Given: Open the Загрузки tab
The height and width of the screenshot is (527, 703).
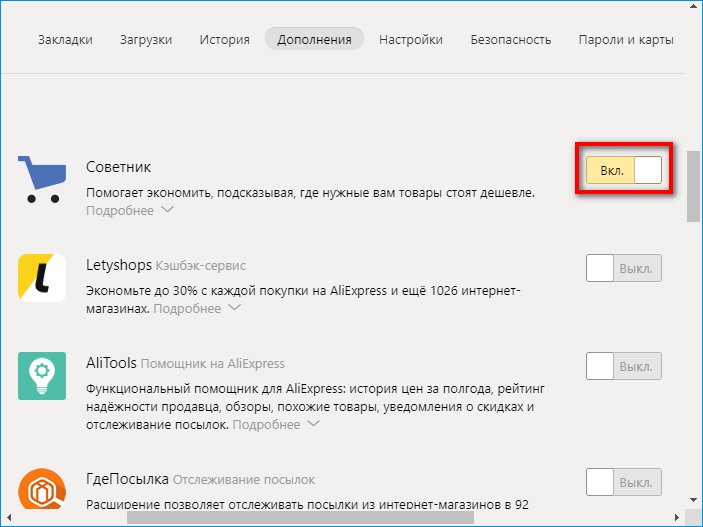Looking at the screenshot, I should (146, 39).
